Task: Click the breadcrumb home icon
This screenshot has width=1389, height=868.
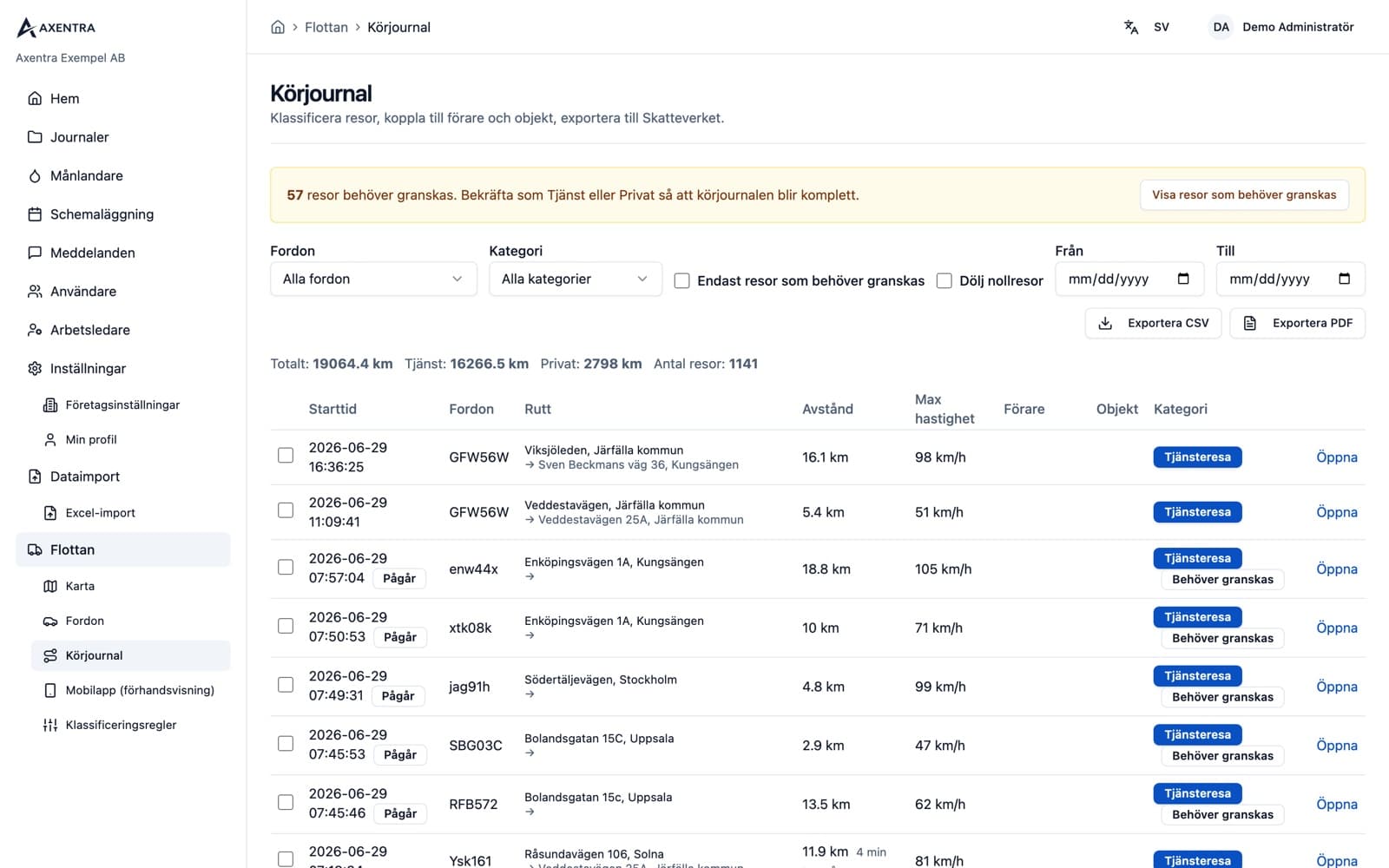Action: 278,27
